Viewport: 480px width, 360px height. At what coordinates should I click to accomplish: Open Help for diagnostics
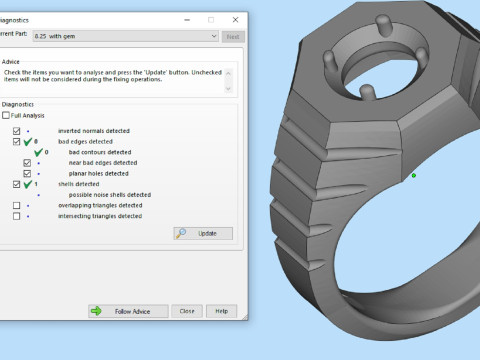pyautogui.click(x=221, y=311)
